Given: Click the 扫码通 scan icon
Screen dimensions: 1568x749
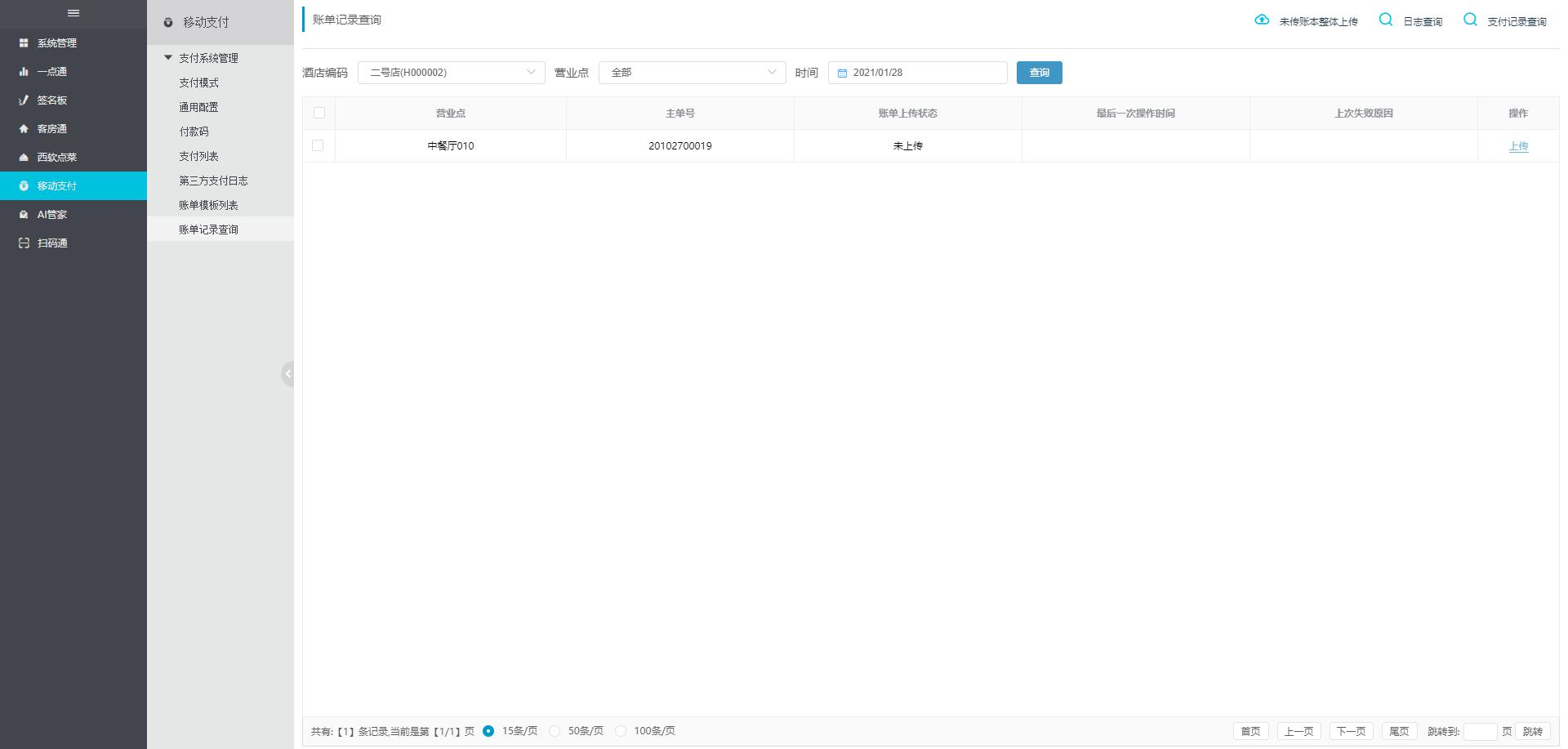Looking at the screenshot, I should [24, 243].
